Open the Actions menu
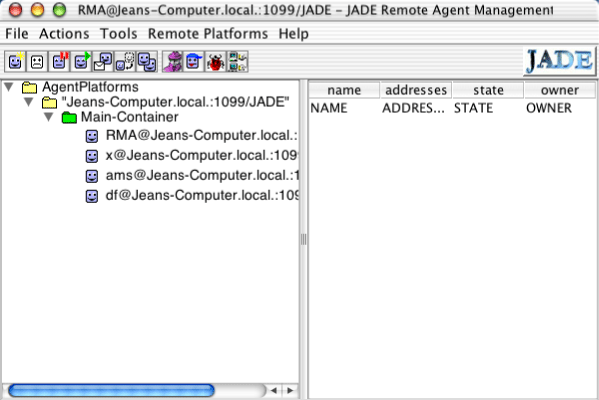This screenshot has width=599, height=400. (64, 34)
